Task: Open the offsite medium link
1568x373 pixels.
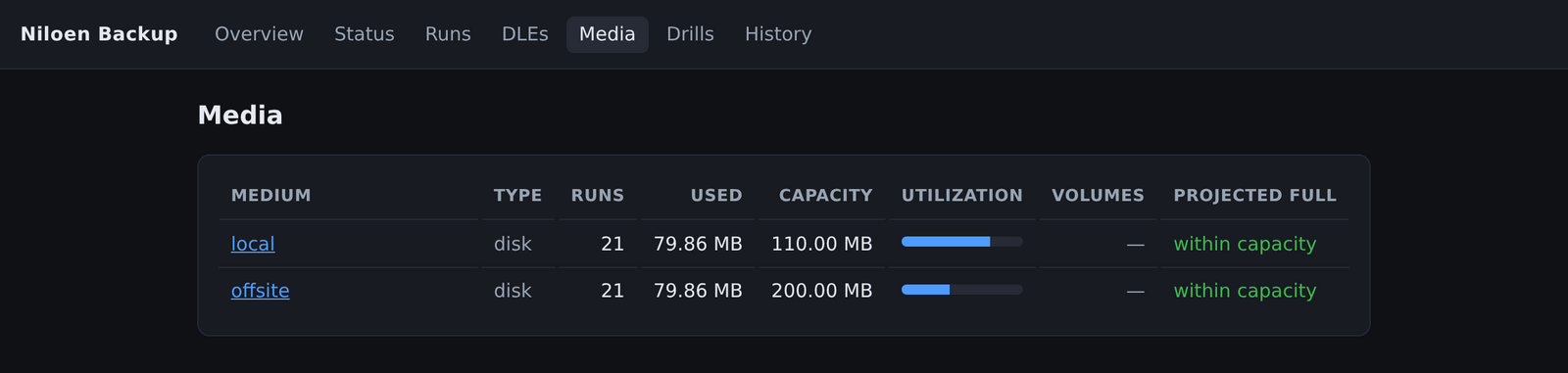Action: click(x=260, y=291)
